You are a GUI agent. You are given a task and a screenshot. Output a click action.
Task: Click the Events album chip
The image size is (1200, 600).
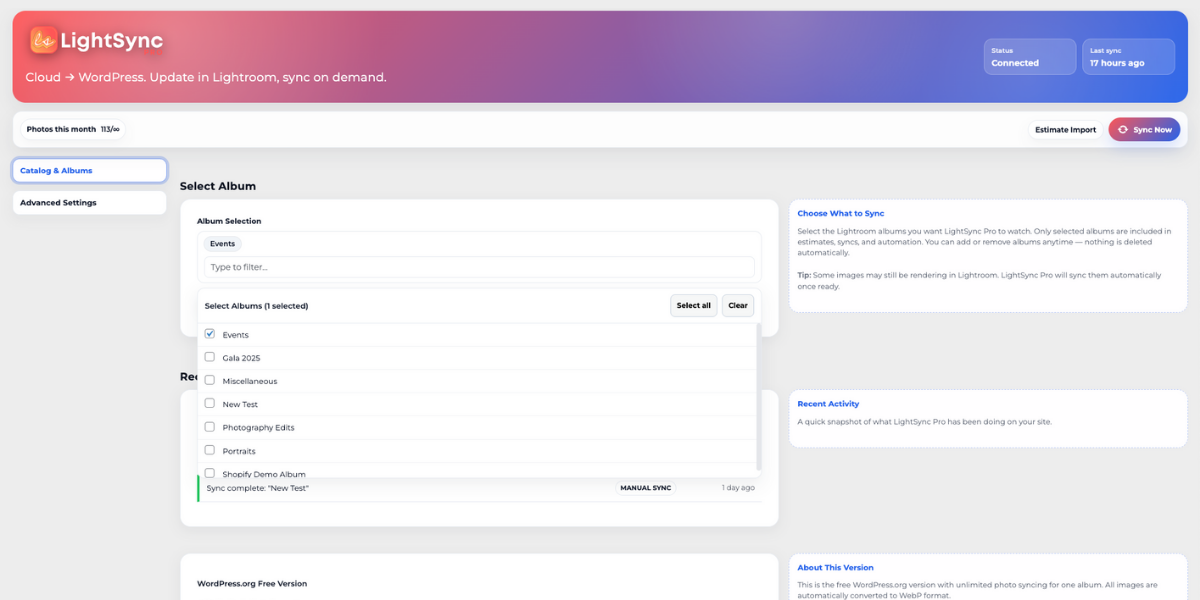click(222, 243)
